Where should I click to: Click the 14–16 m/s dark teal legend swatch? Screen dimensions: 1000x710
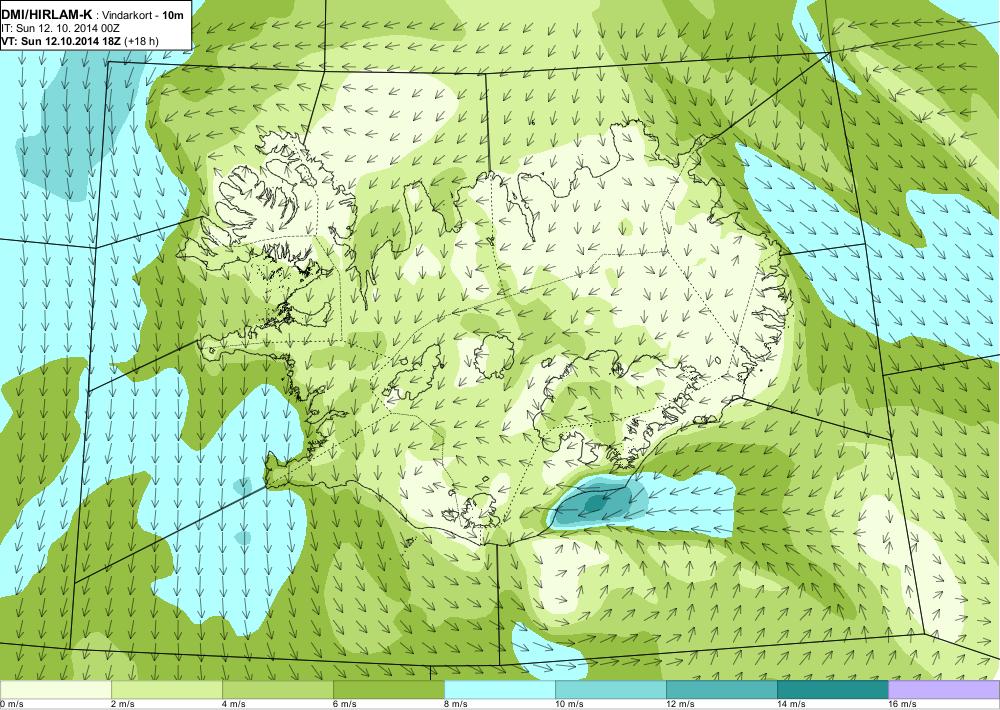click(x=832, y=689)
